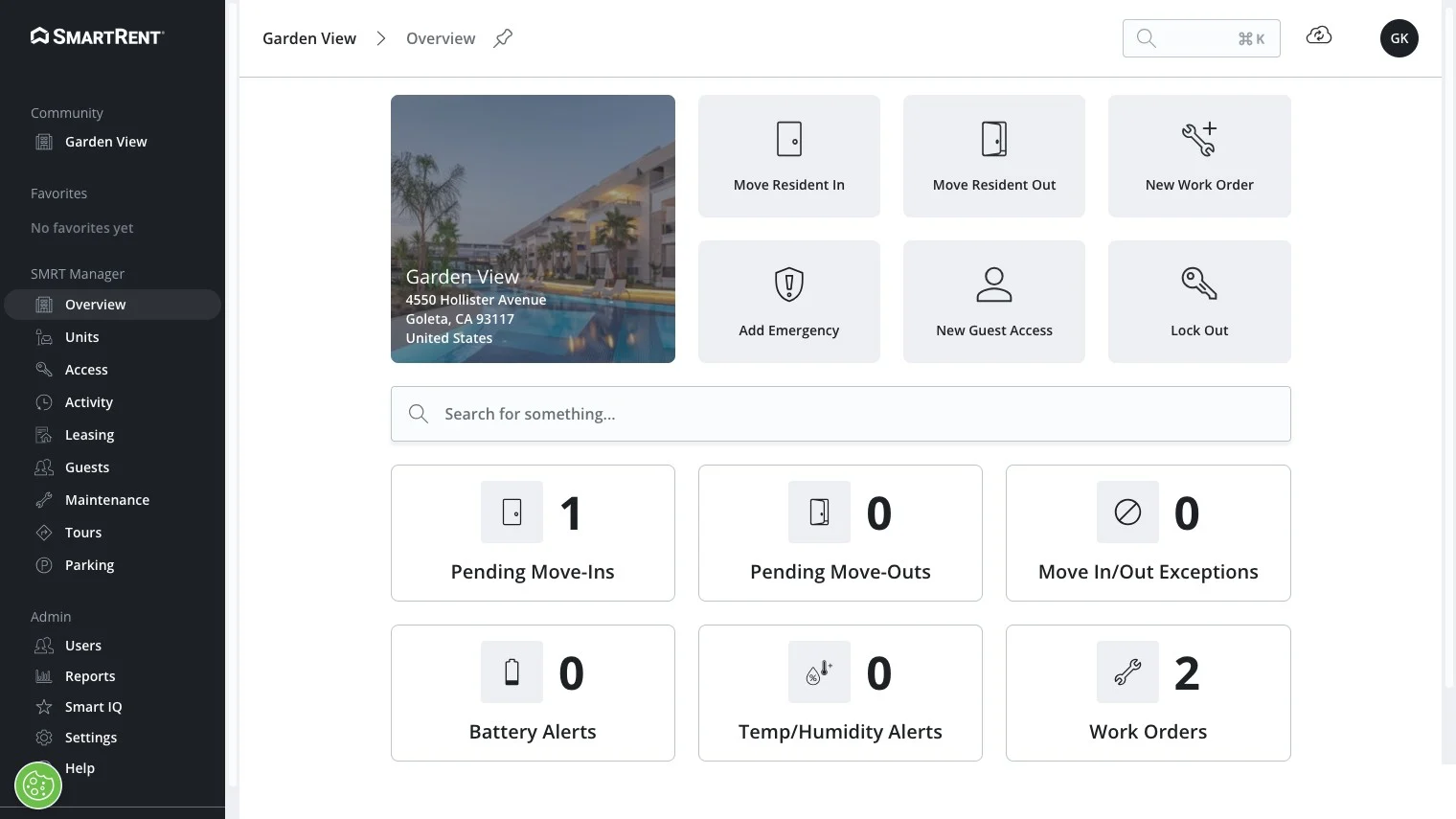
Task: Click the Pending Move-Outs door icon
Action: 819,512
